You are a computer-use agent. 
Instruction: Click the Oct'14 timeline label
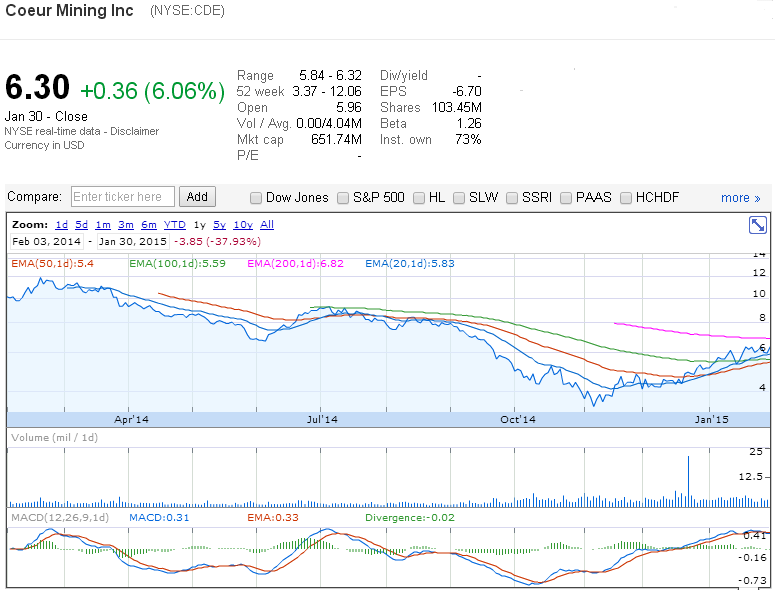tap(517, 420)
